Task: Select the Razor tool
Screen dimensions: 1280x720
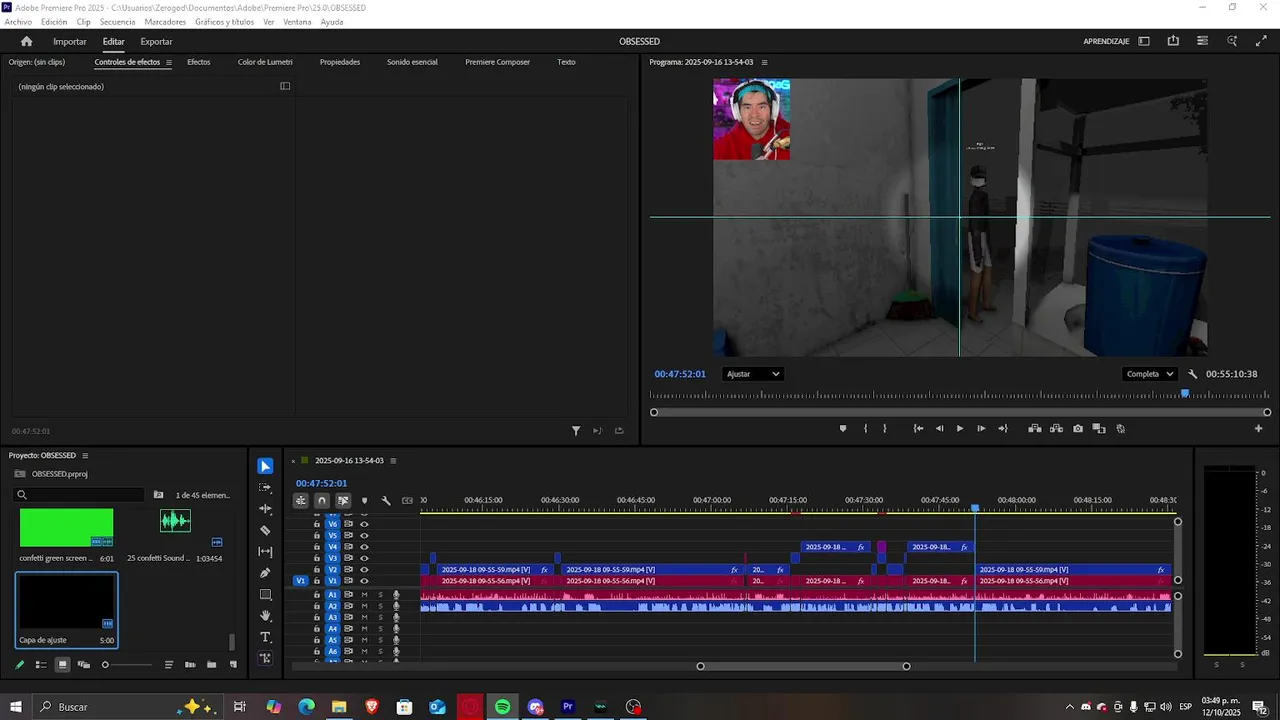Action: [x=265, y=530]
